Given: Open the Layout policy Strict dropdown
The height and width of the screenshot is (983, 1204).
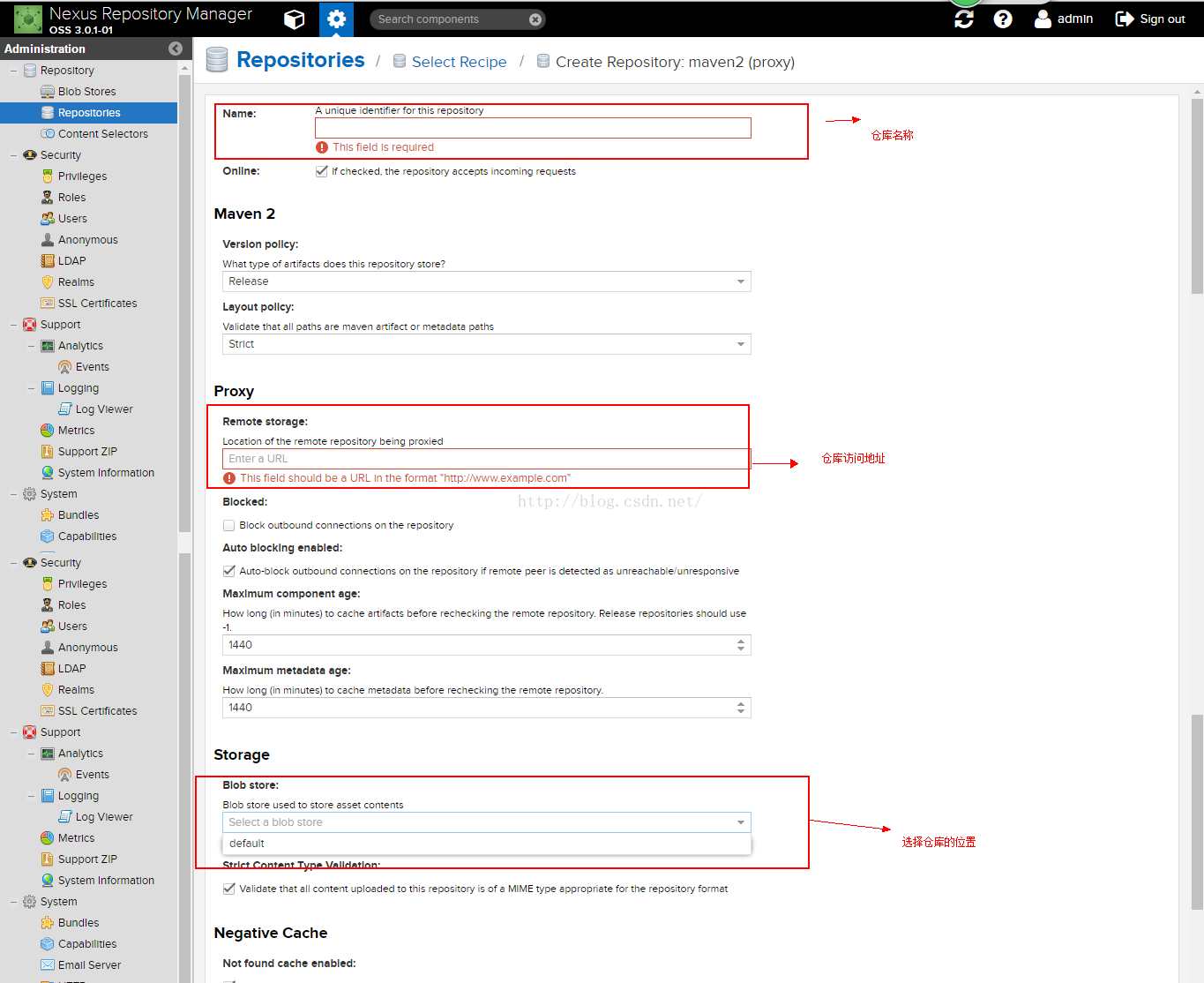Looking at the screenshot, I should click(487, 344).
